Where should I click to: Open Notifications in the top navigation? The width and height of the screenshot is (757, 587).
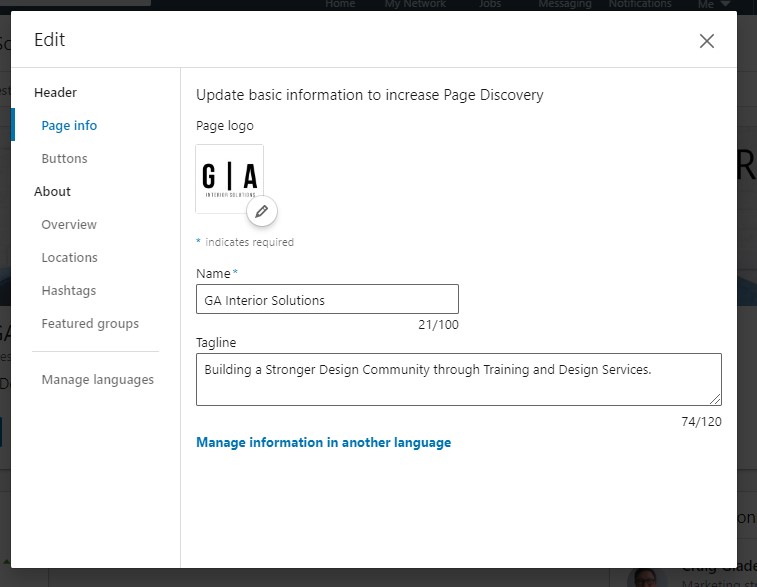point(640,4)
